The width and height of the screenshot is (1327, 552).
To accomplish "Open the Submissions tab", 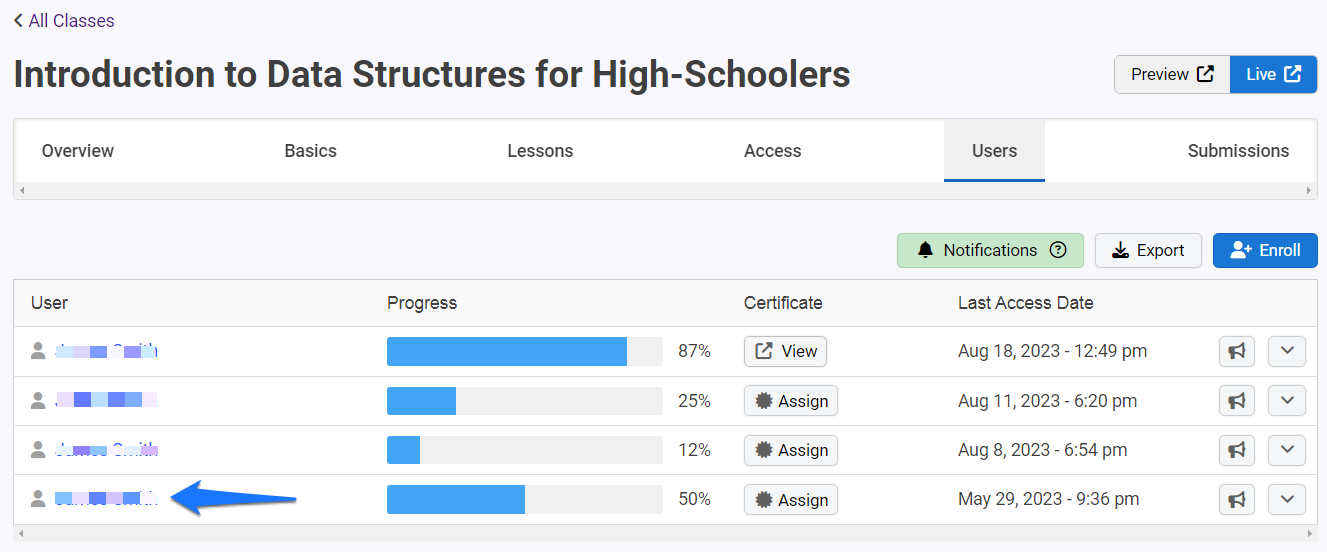I will (1238, 151).
